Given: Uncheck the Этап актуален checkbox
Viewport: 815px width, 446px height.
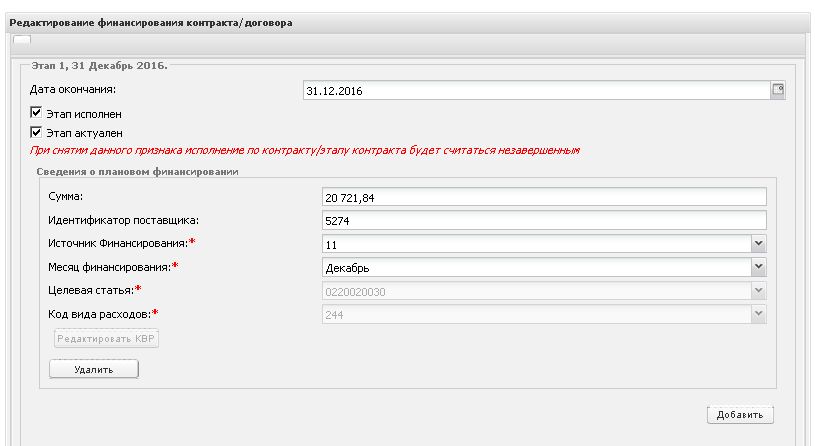Looking at the screenshot, I should [37, 131].
